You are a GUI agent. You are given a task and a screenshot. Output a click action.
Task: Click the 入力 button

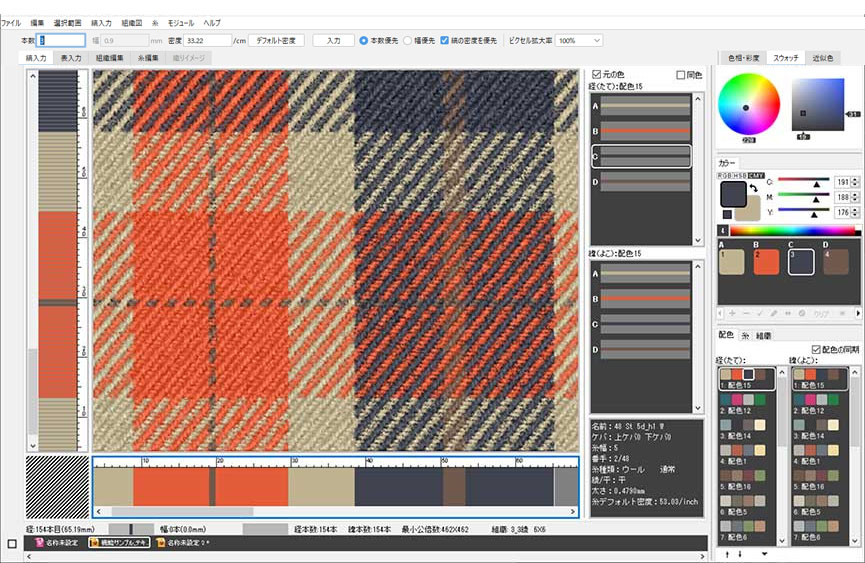click(x=333, y=41)
